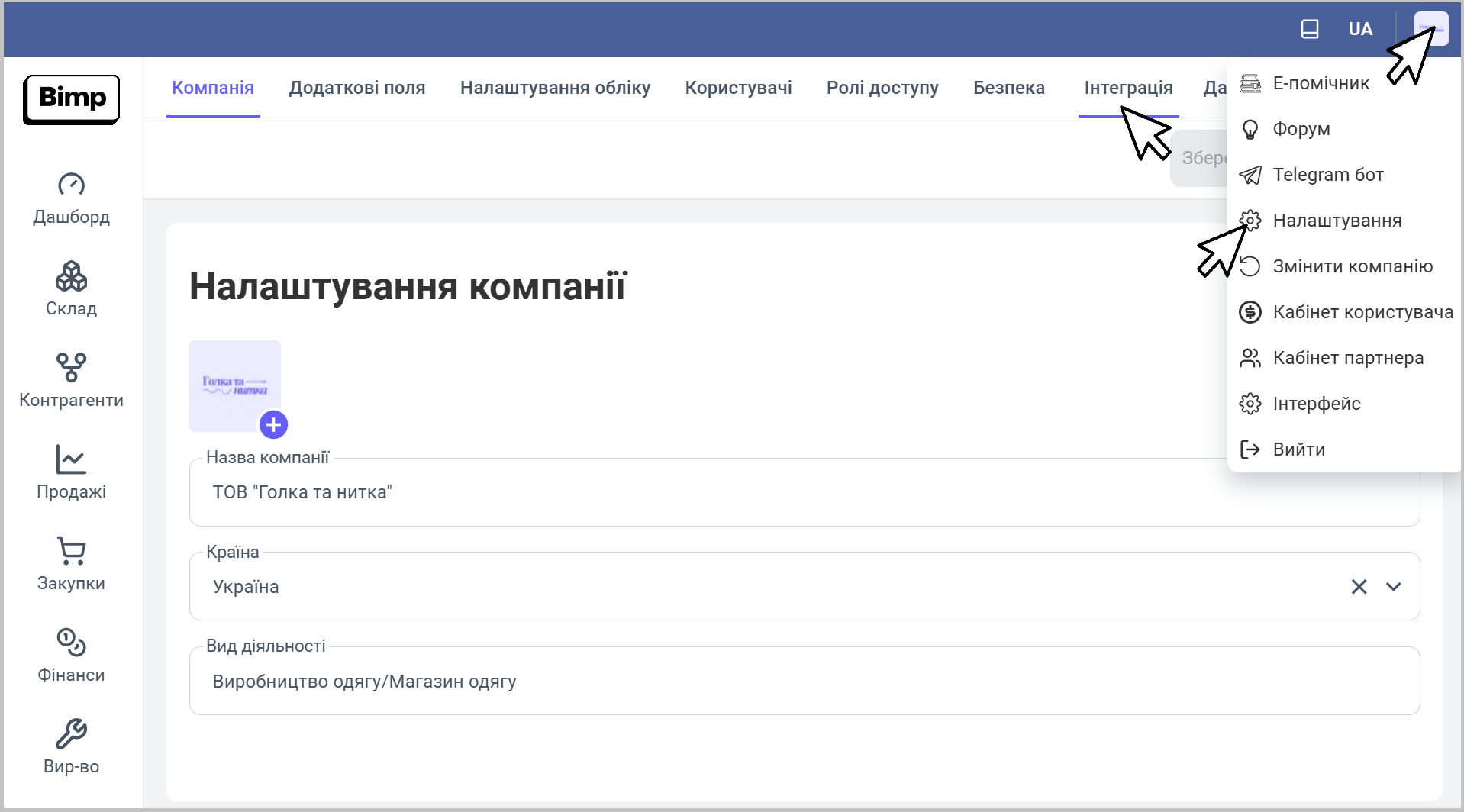
Task: Click the plus icon on company logo
Action: pos(273,424)
